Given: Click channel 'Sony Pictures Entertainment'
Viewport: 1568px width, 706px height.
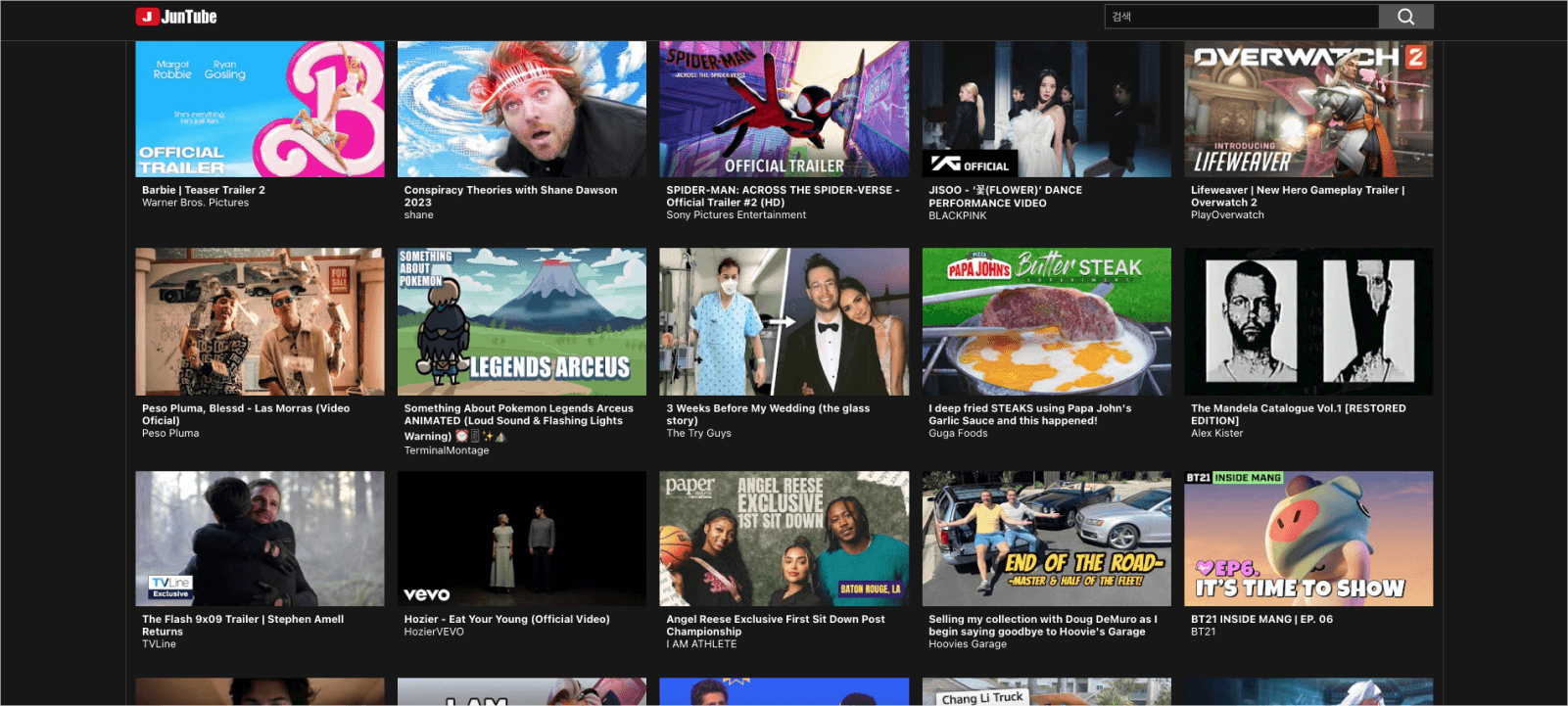Looking at the screenshot, I should [736, 215].
